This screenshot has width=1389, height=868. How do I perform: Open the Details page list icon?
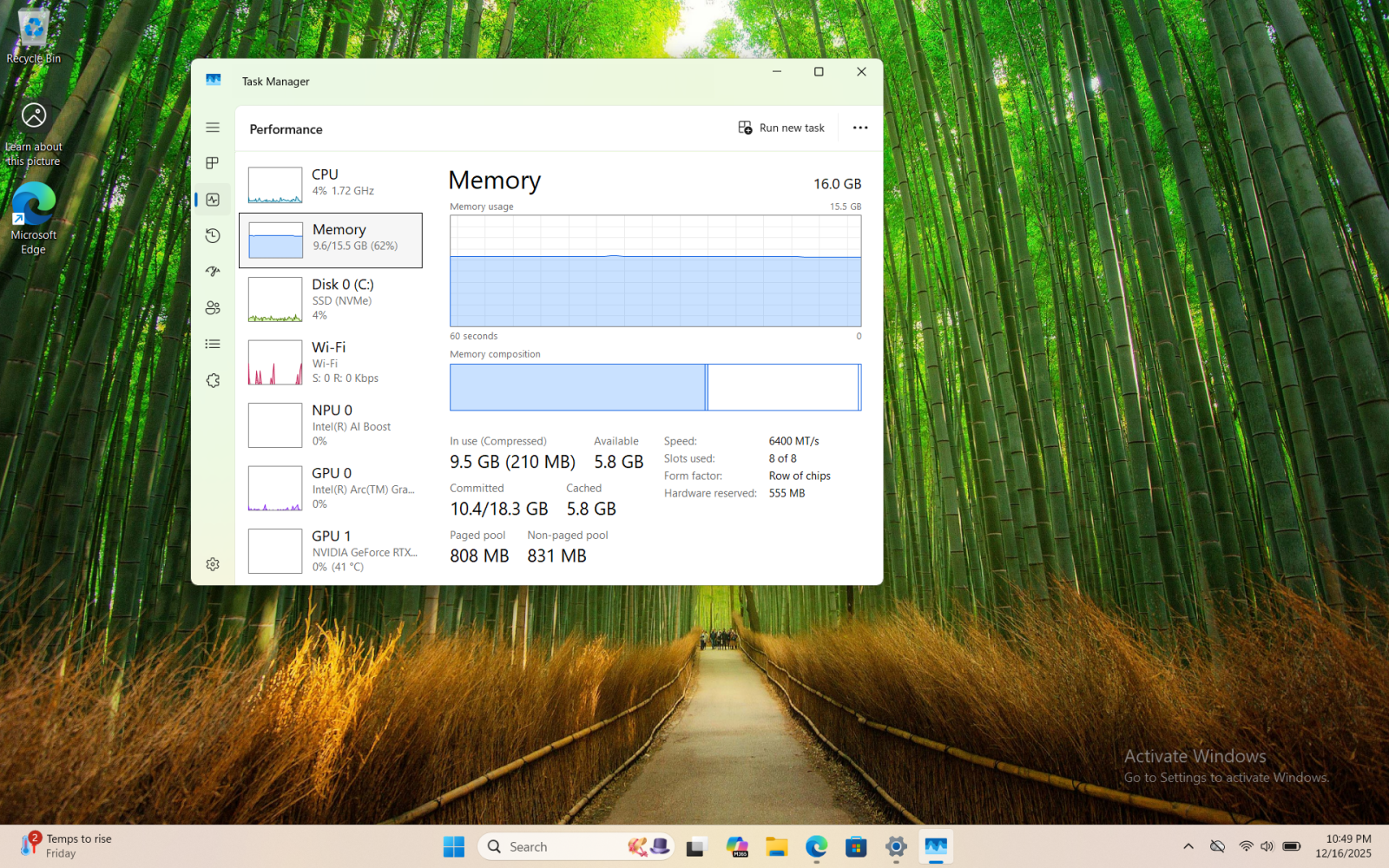(213, 345)
